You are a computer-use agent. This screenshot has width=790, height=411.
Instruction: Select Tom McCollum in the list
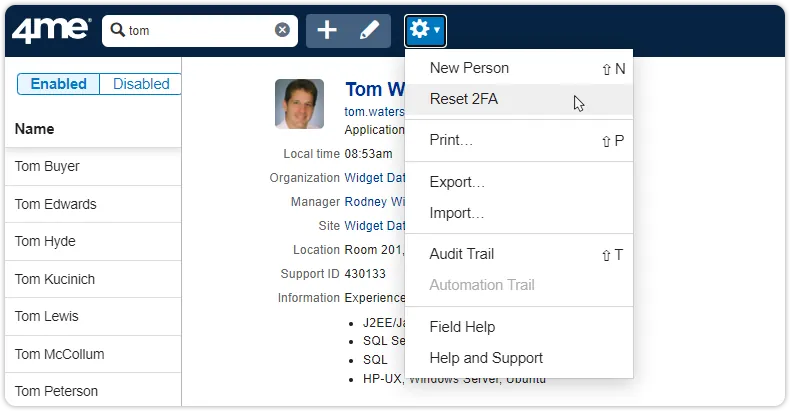[x=93, y=354]
